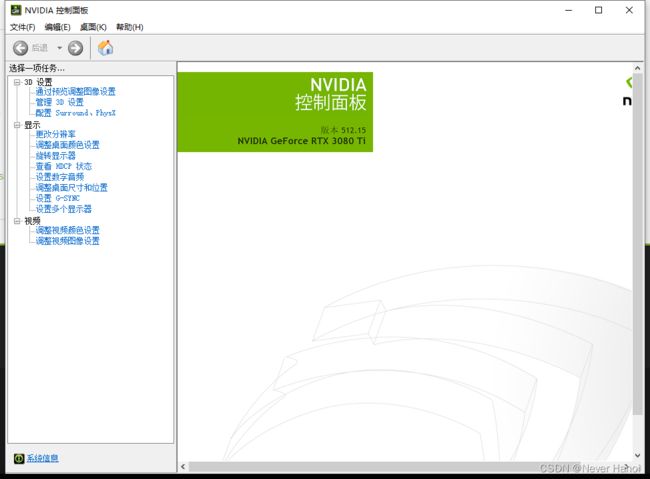This screenshot has width=650, height=479.
Task: Select the 视频 category label
Action: click(x=32, y=221)
